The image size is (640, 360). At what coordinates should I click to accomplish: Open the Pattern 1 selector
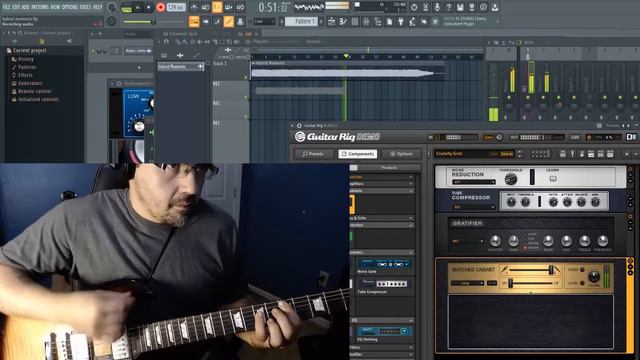301,21
